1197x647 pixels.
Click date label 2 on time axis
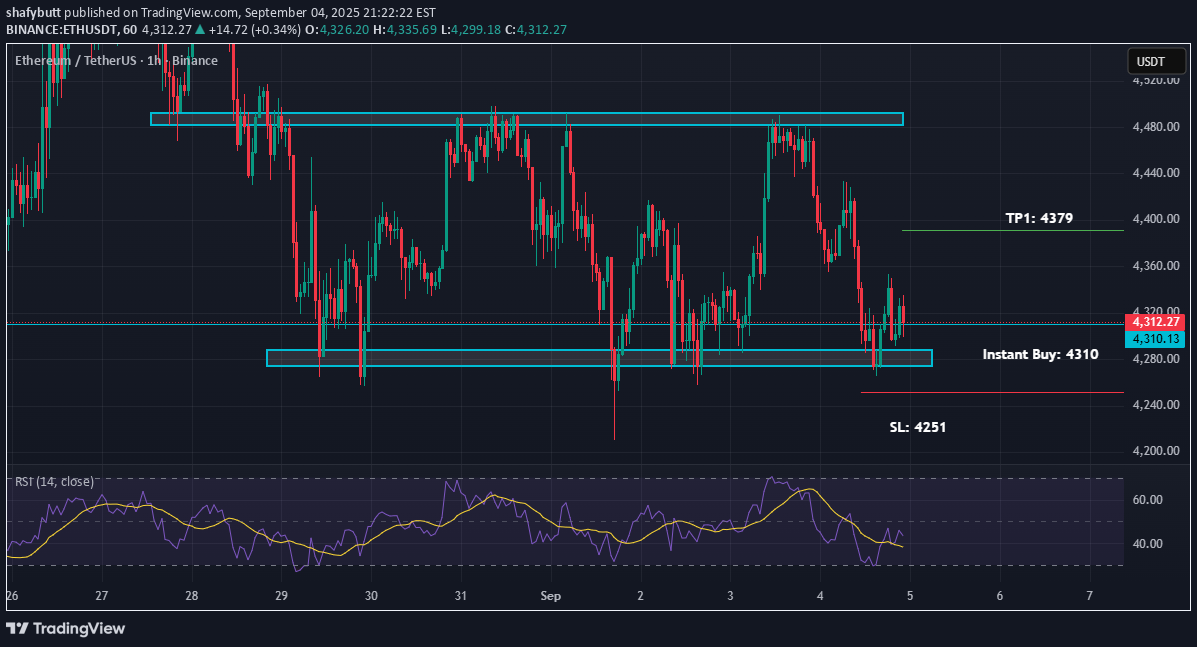[640, 596]
